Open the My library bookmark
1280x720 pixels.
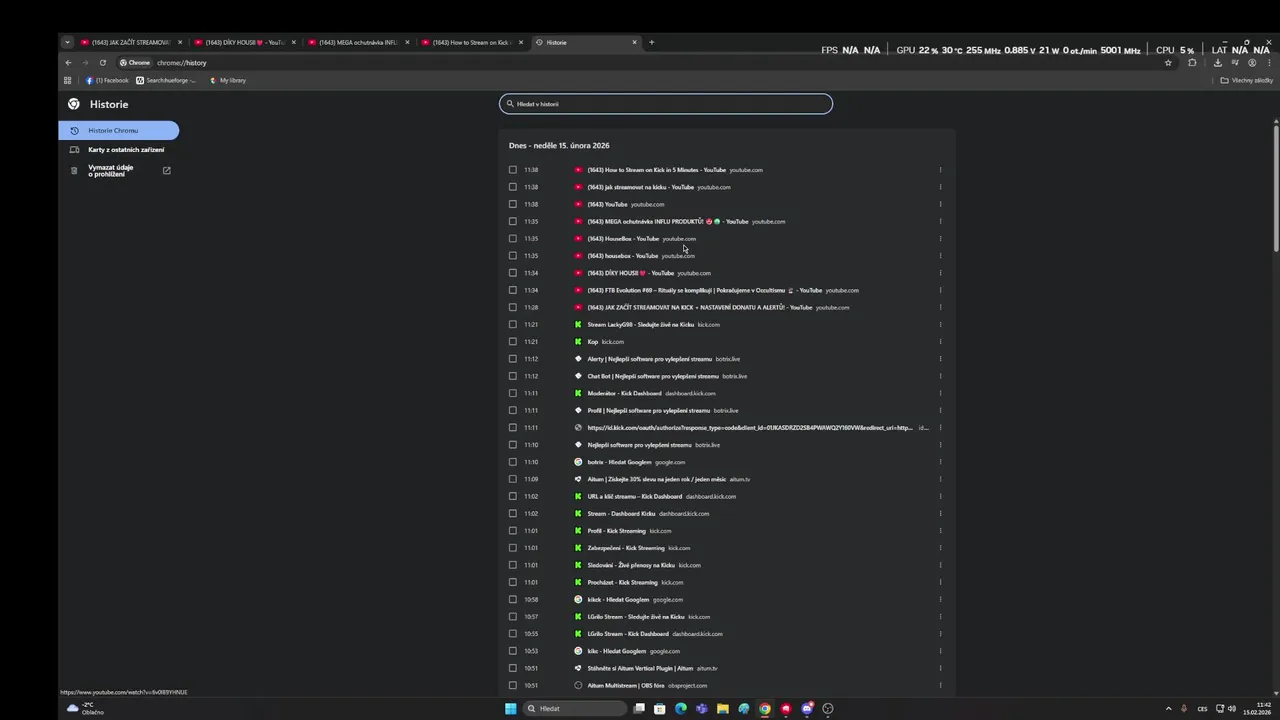click(x=228, y=80)
